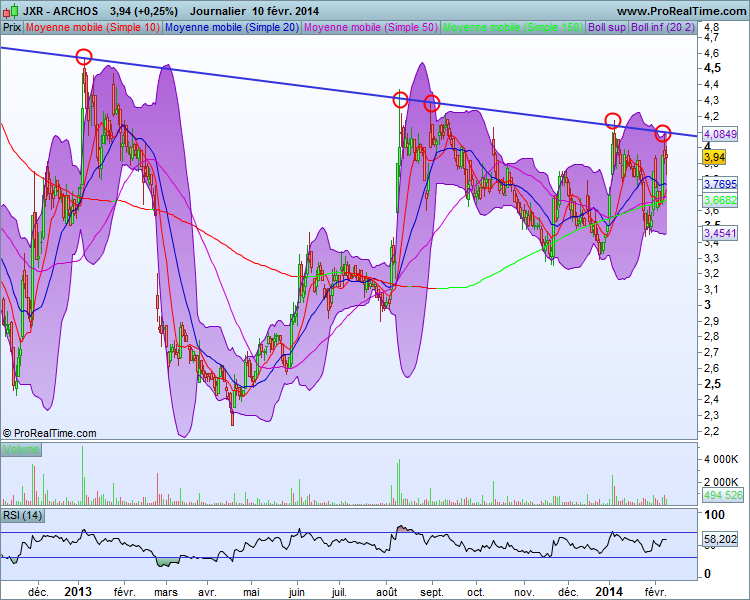750x600 pixels.
Task: Click the candlestick chart icon beside JXR
Action: 12,10
